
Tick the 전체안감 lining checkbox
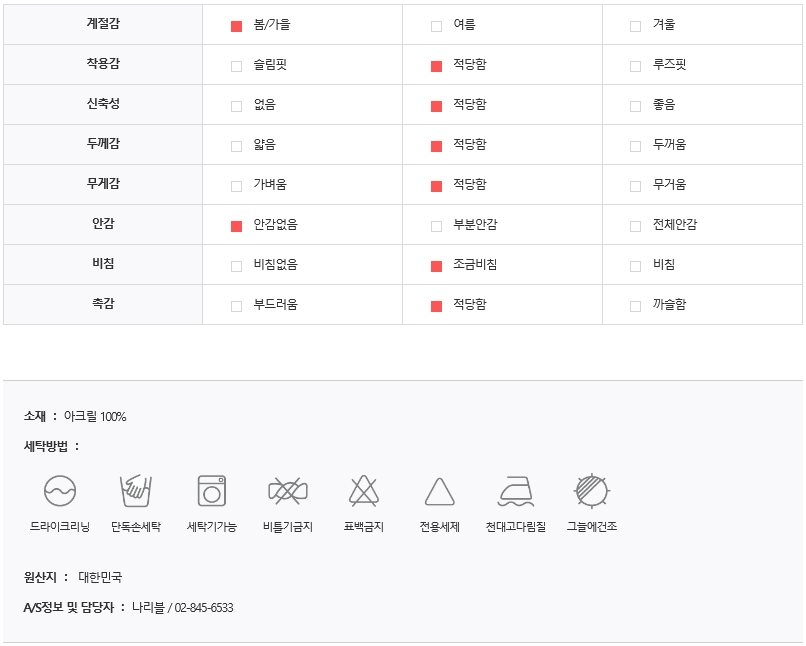pos(636,226)
